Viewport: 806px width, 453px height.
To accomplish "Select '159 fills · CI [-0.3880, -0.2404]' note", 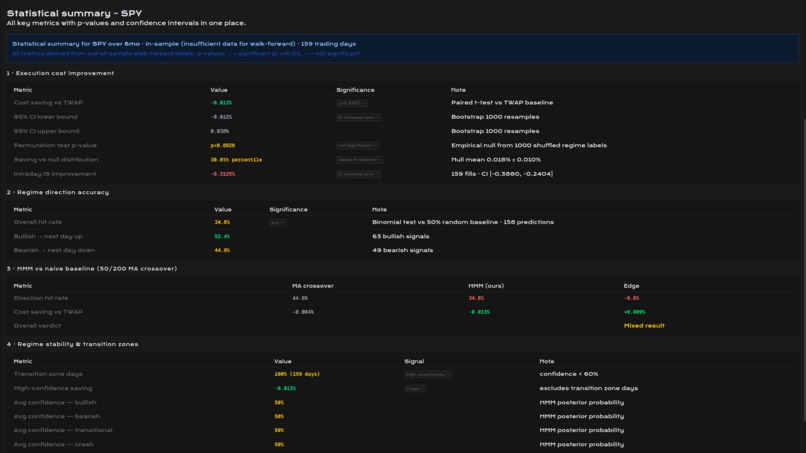I will [x=502, y=174].
